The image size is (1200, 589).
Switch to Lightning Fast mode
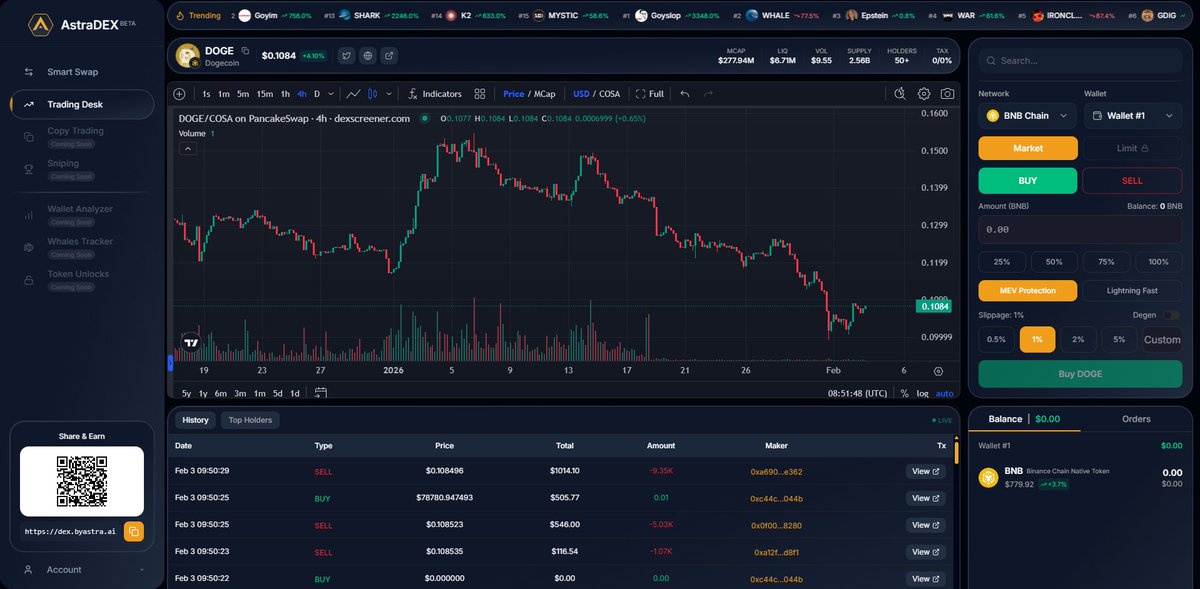coord(1132,290)
